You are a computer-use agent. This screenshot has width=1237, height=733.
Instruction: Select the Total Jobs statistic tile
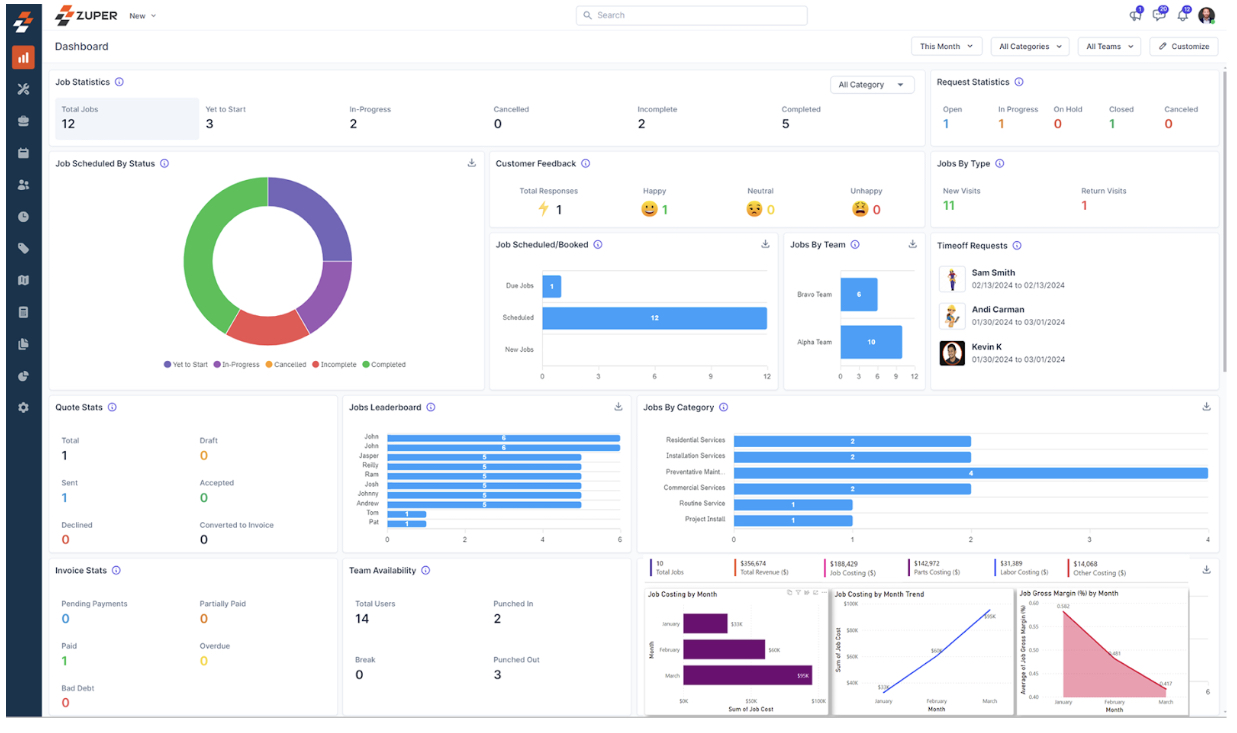point(126,118)
